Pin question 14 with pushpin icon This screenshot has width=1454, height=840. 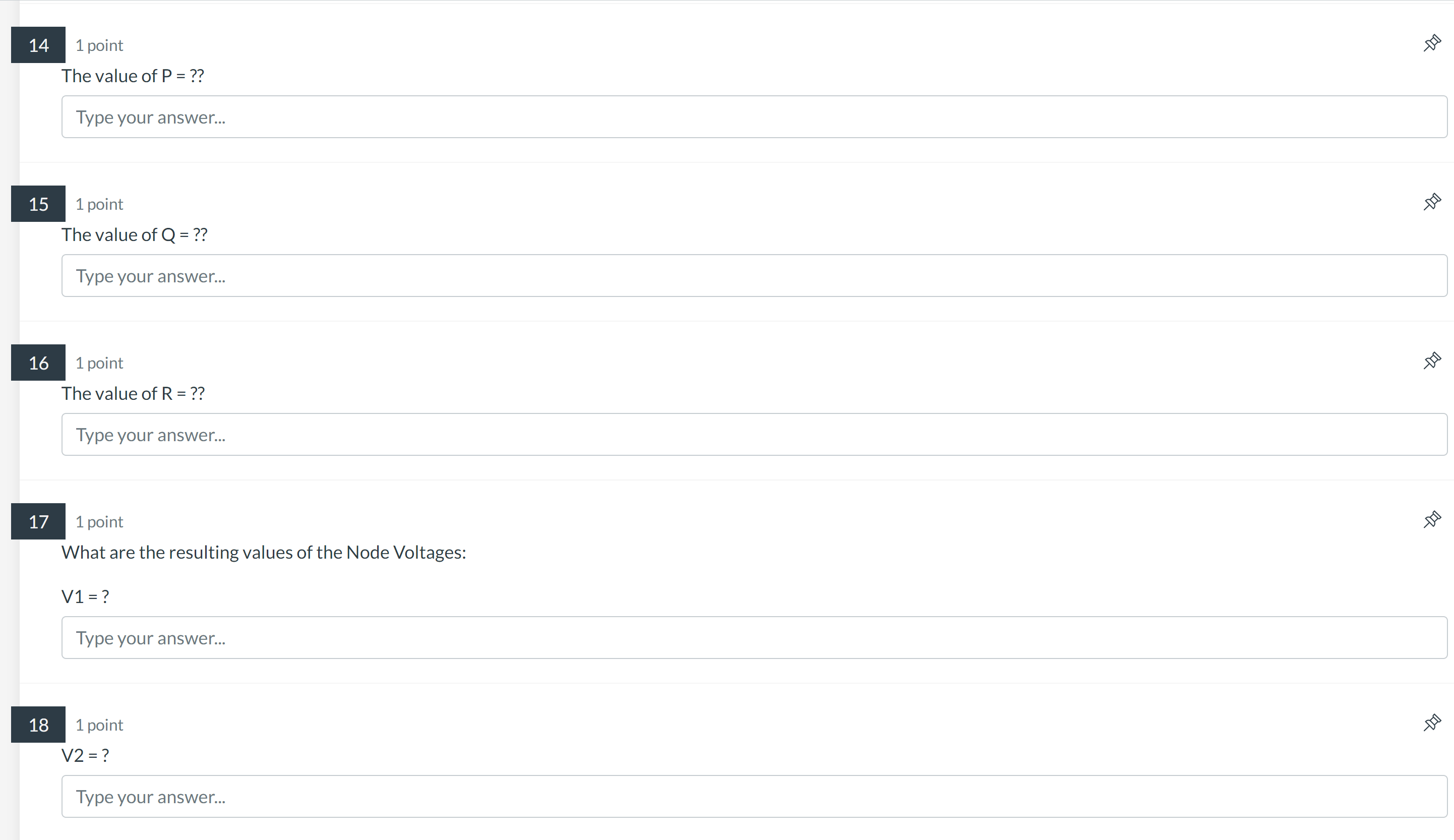[x=1431, y=43]
